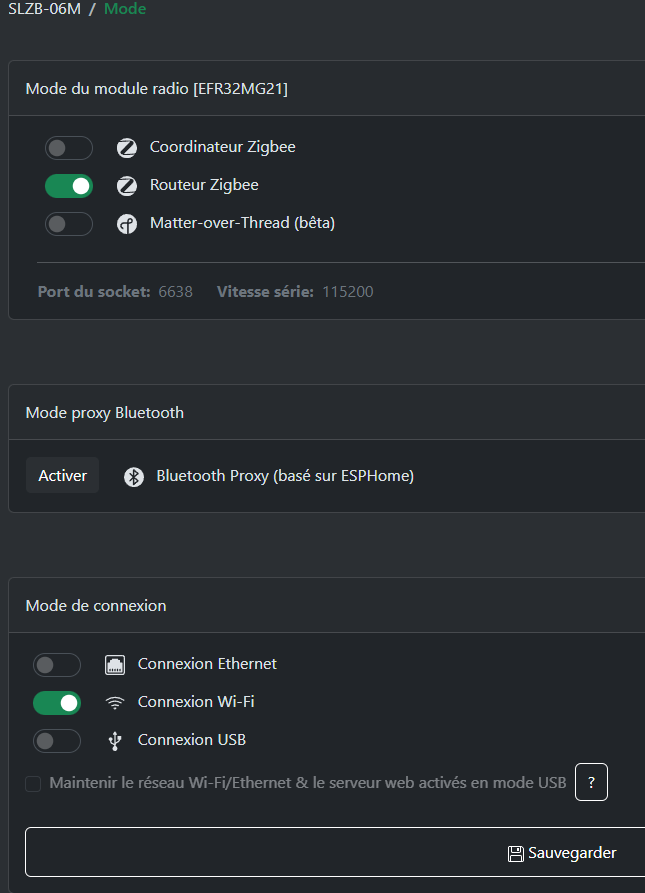645x893 pixels.
Task: Select the Mode breadcrumb item
Action: 125,9
